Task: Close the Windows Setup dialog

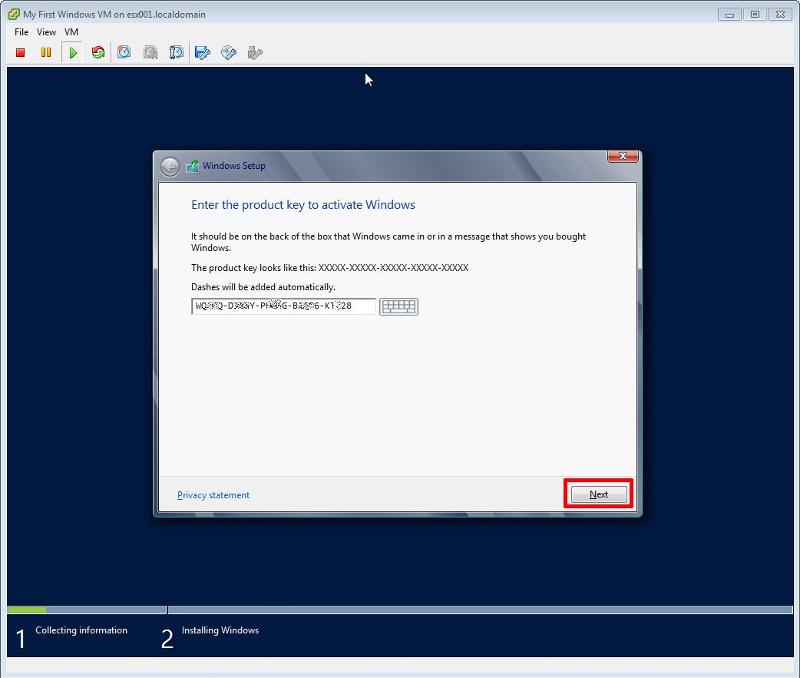Action: pyautogui.click(x=622, y=157)
